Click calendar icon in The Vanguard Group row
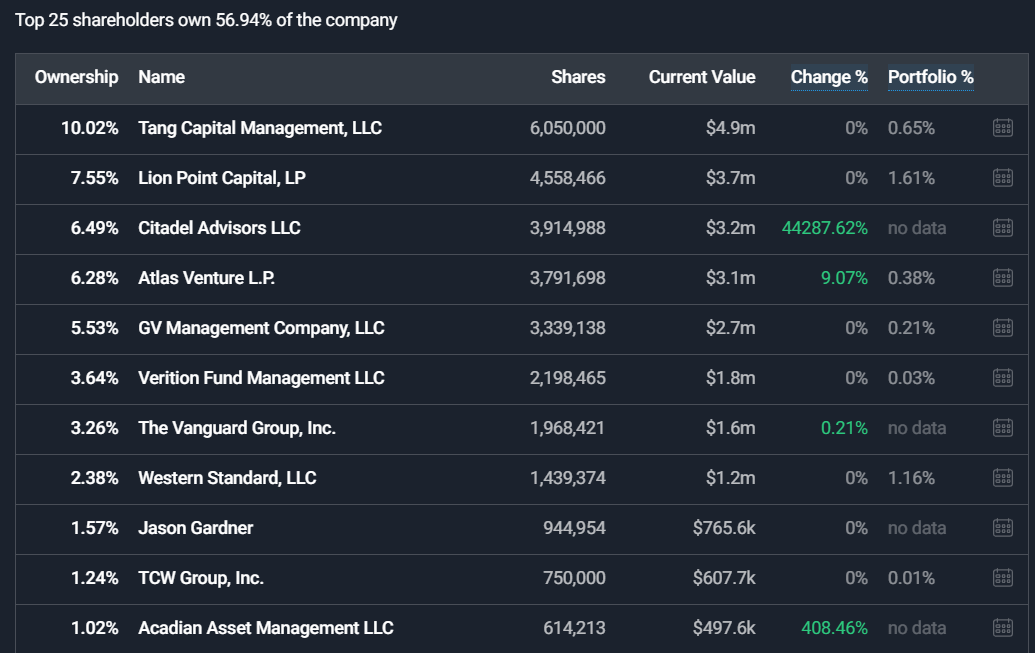This screenshot has height=653, width=1035. 1003,428
